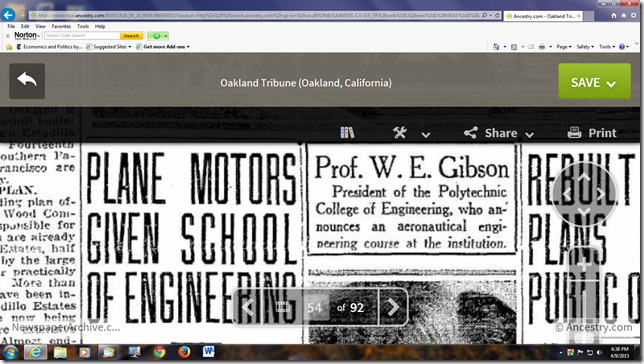This screenshot has height=364, width=644.
Task: Open the Page dropdown in command bar
Action: pos(564,47)
